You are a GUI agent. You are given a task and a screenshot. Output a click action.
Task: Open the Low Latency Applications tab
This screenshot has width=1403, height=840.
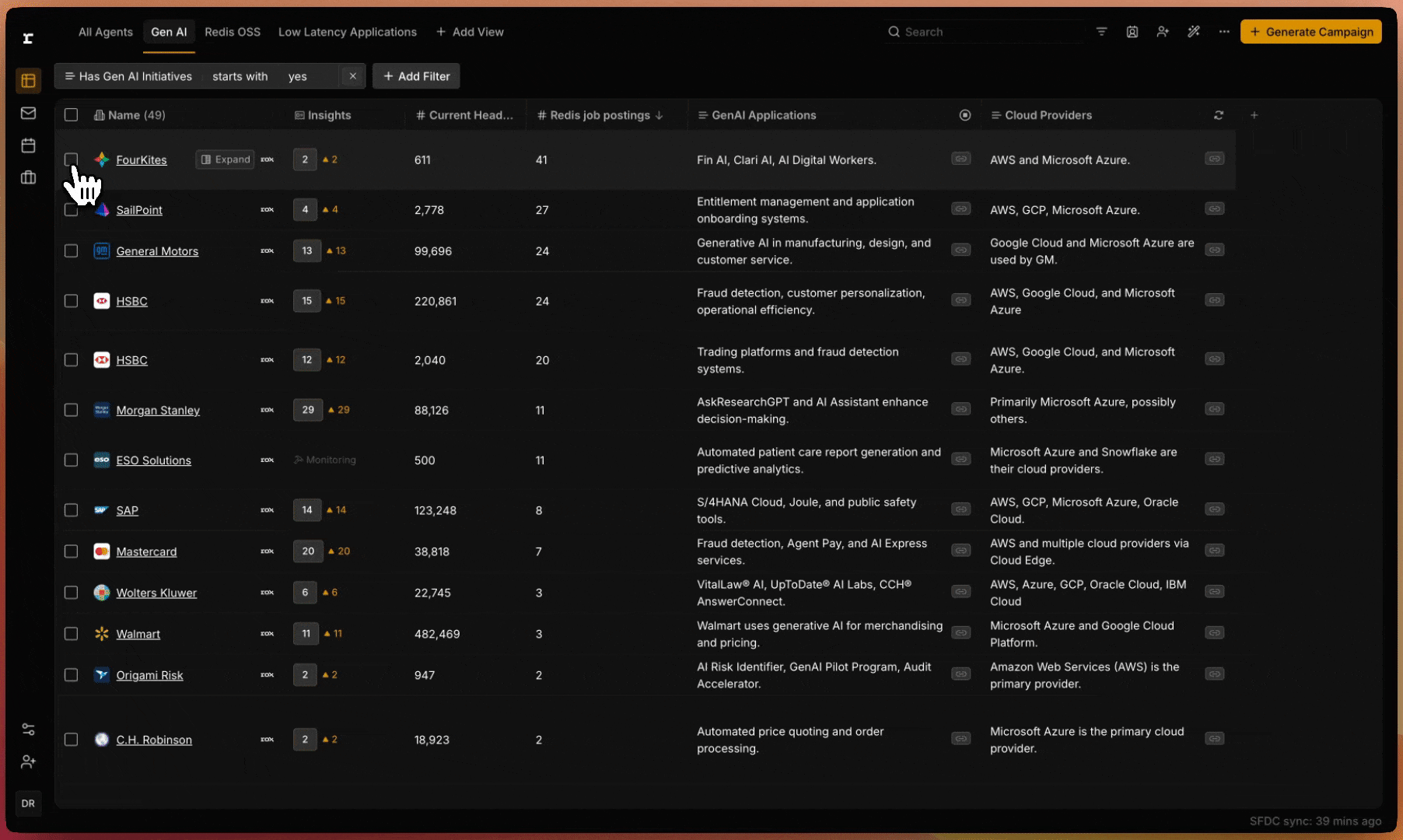coord(347,32)
